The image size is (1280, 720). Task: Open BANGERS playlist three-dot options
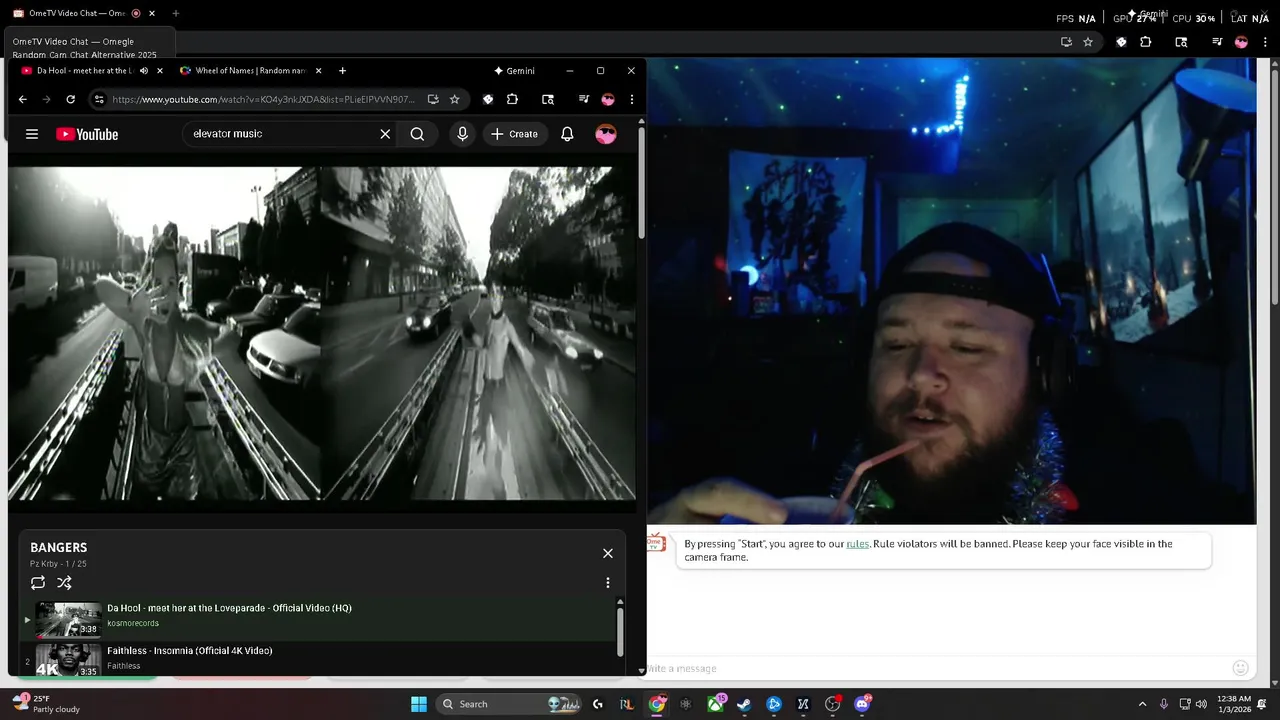pos(607,583)
